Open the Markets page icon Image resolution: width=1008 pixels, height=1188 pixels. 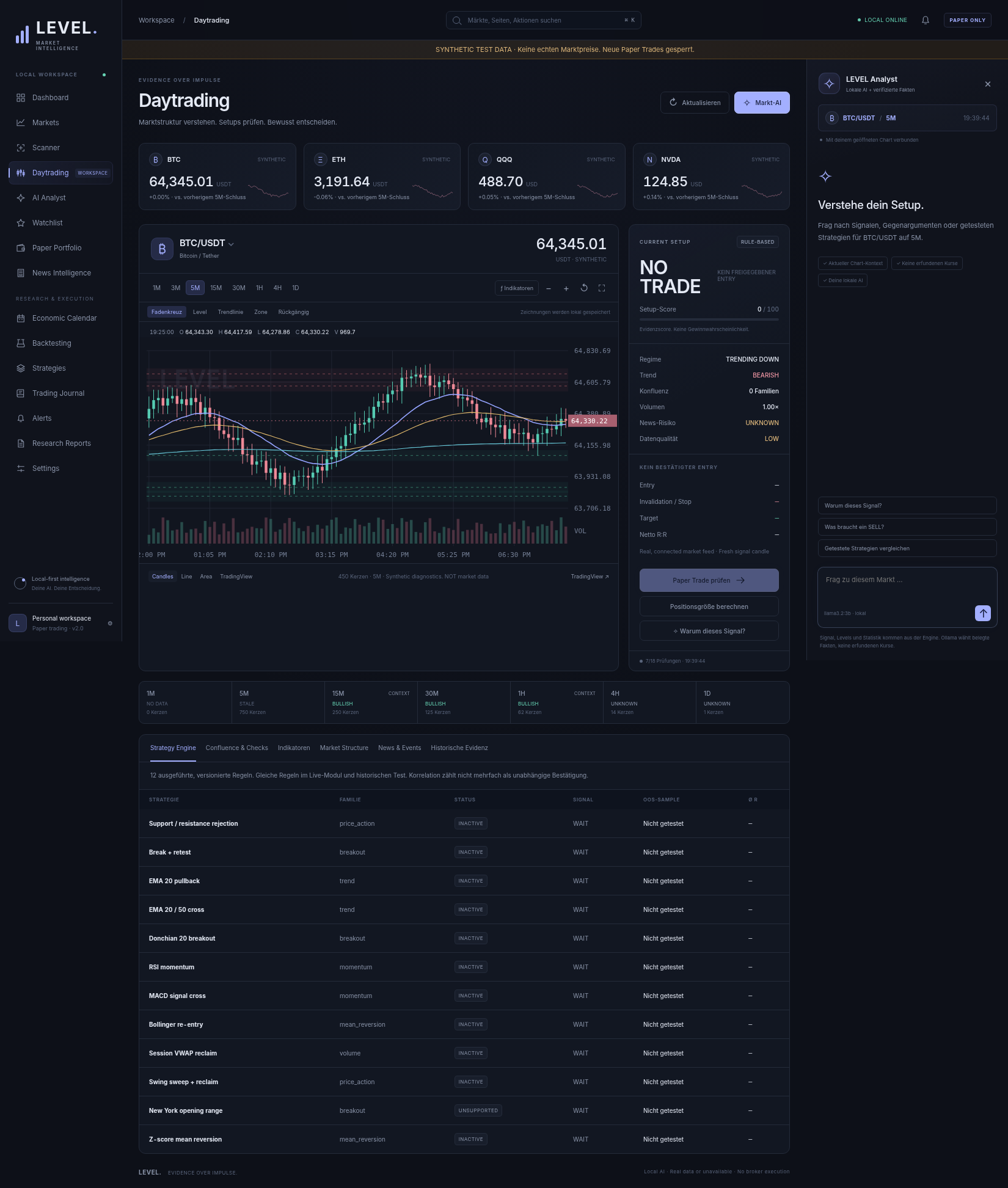pos(21,123)
